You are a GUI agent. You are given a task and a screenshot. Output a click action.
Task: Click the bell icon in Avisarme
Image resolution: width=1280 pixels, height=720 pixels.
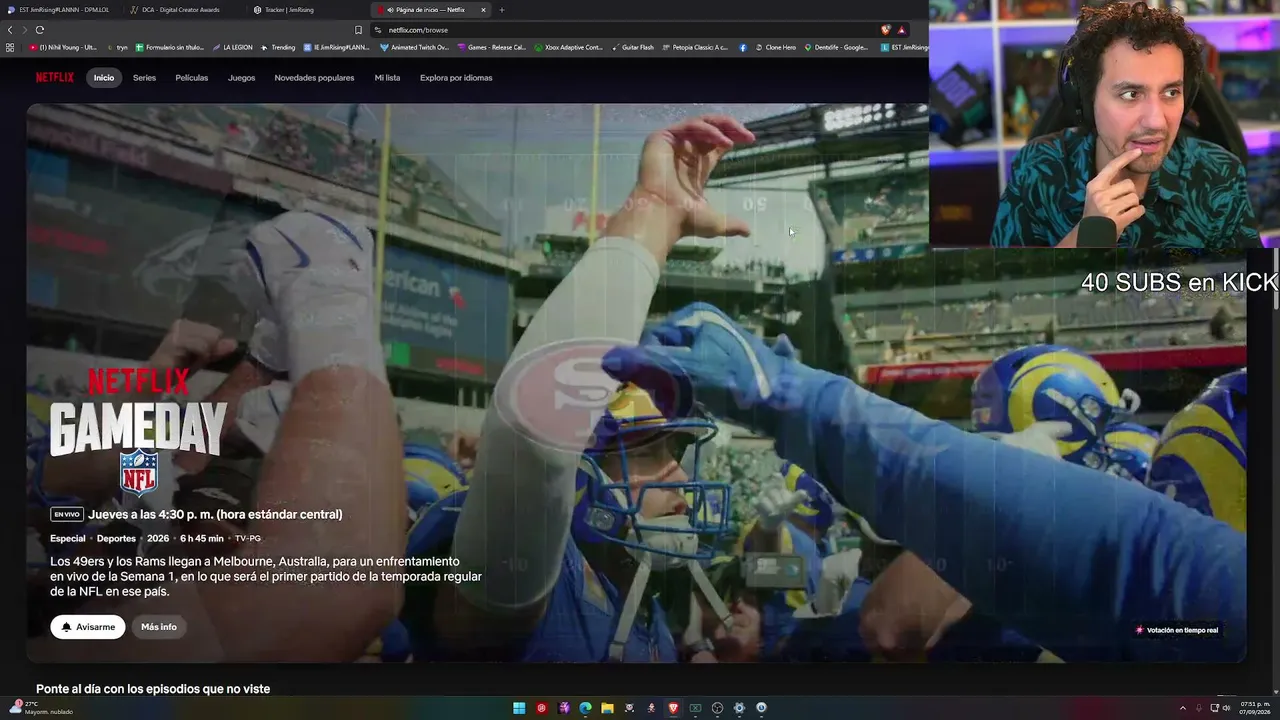click(x=66, y=627)
